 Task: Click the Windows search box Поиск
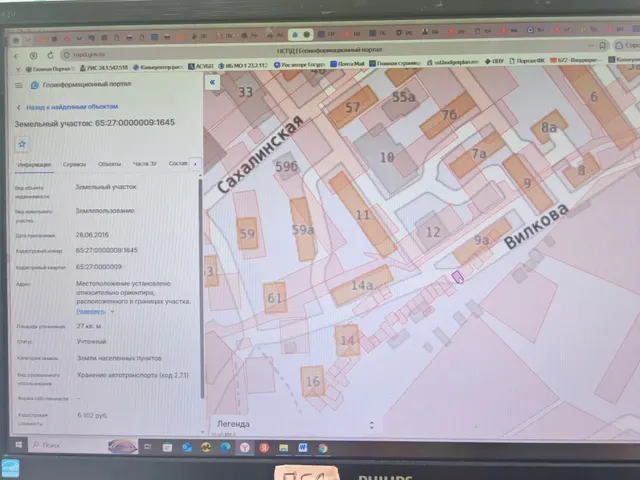pos(69,445)
